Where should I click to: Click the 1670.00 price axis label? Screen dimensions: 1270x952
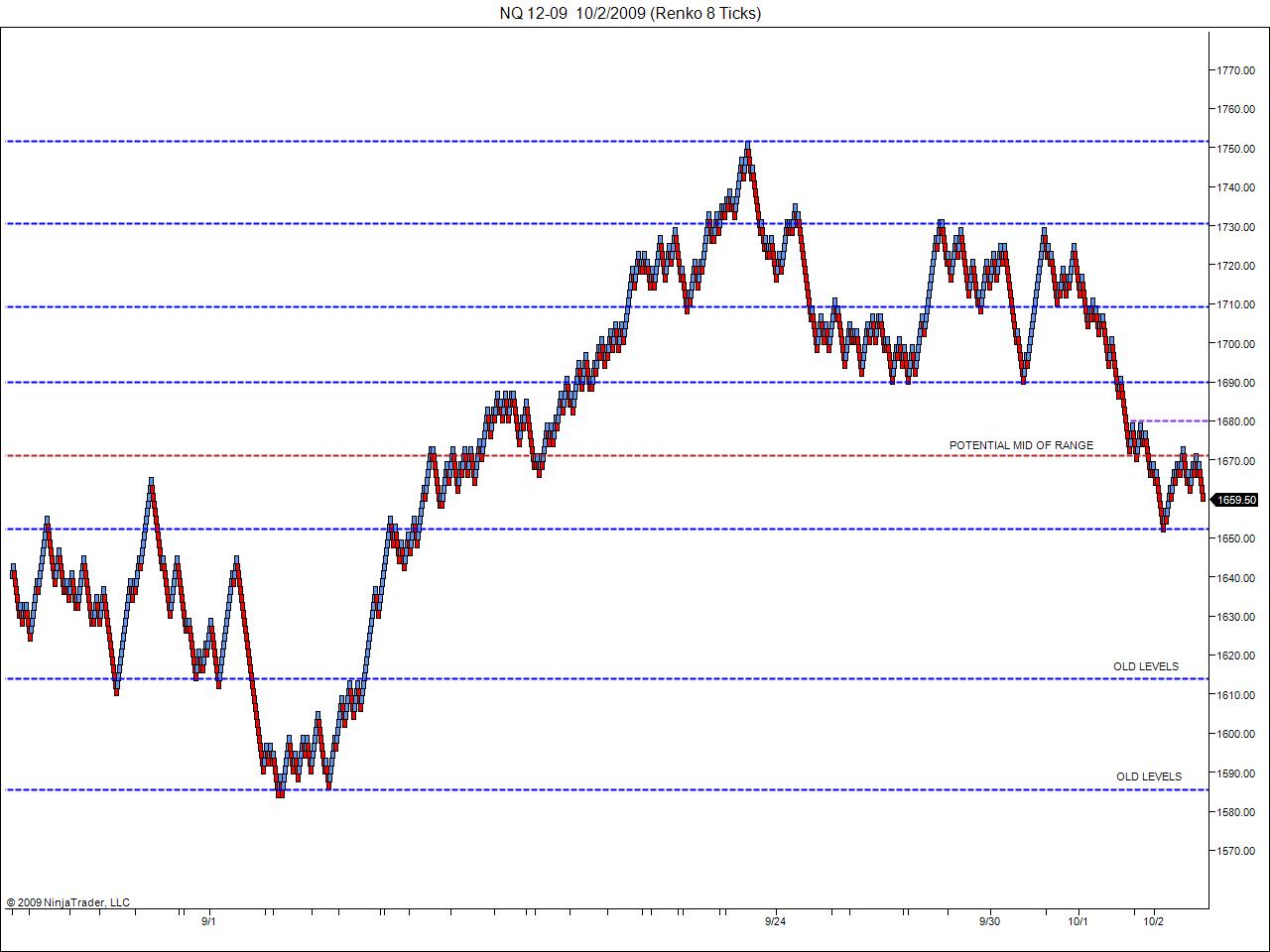(x=1236, y=461)
